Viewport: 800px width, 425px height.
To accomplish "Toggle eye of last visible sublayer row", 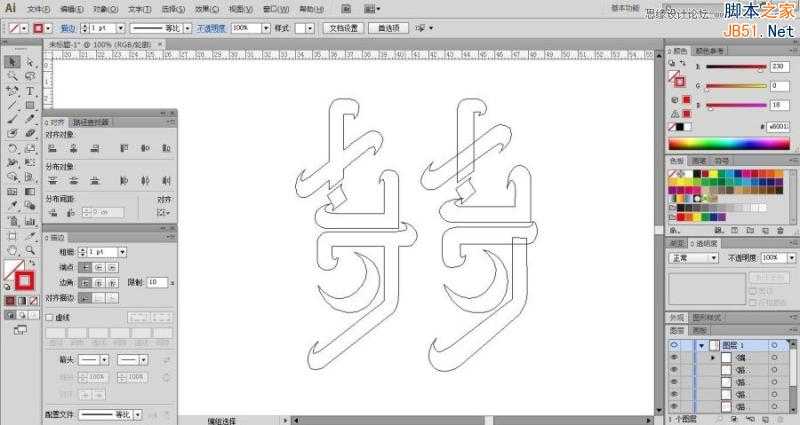I will [674, 407].
